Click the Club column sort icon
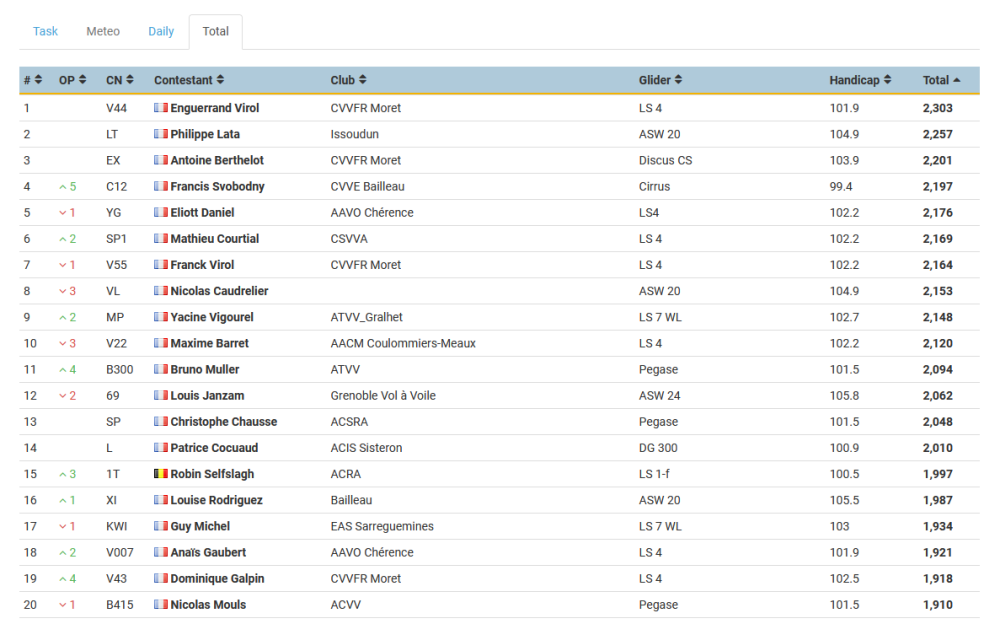1000x624 pixels. pyautogui.click(x=363, y=80)
